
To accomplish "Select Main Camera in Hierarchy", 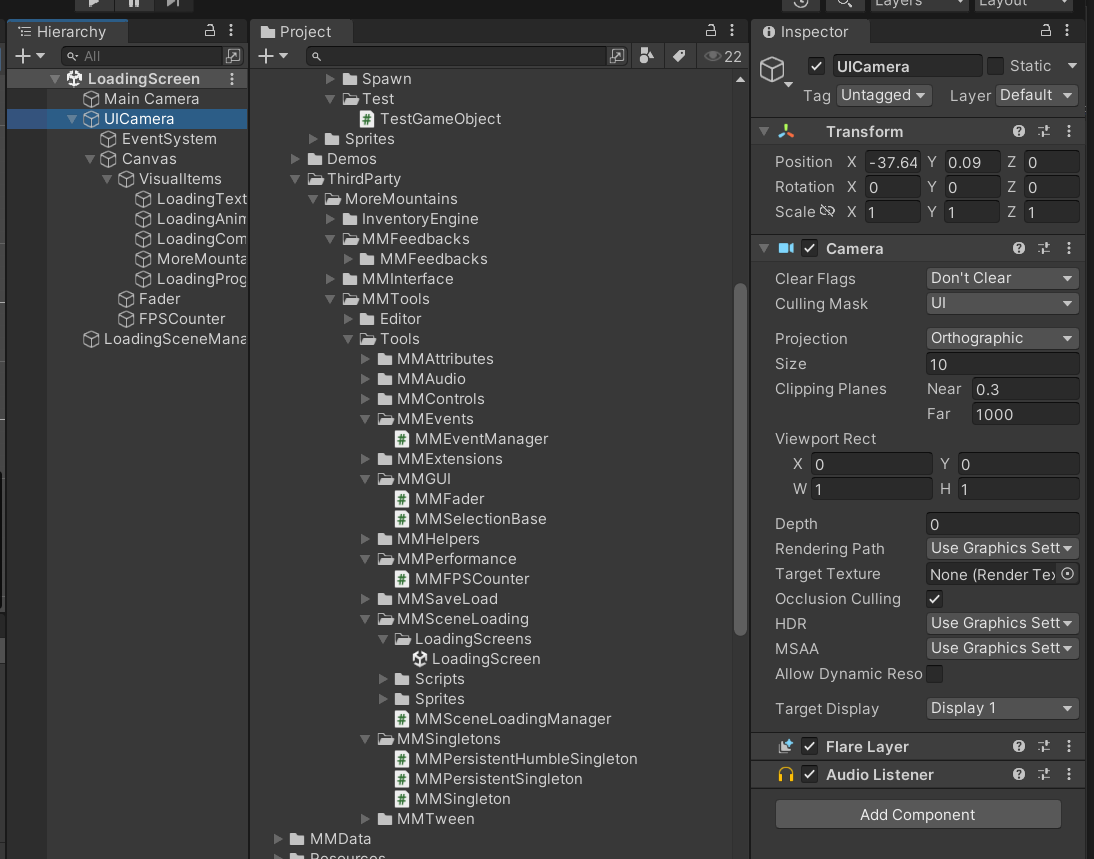I will coord(151,99).
